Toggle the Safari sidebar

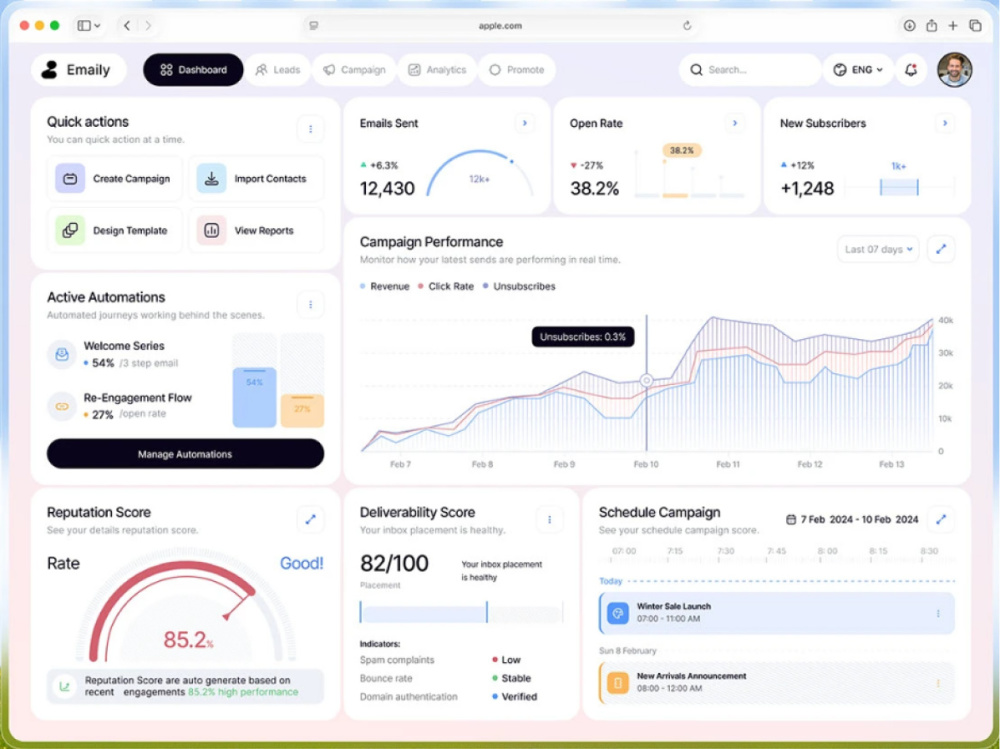(x=84, y=26)
